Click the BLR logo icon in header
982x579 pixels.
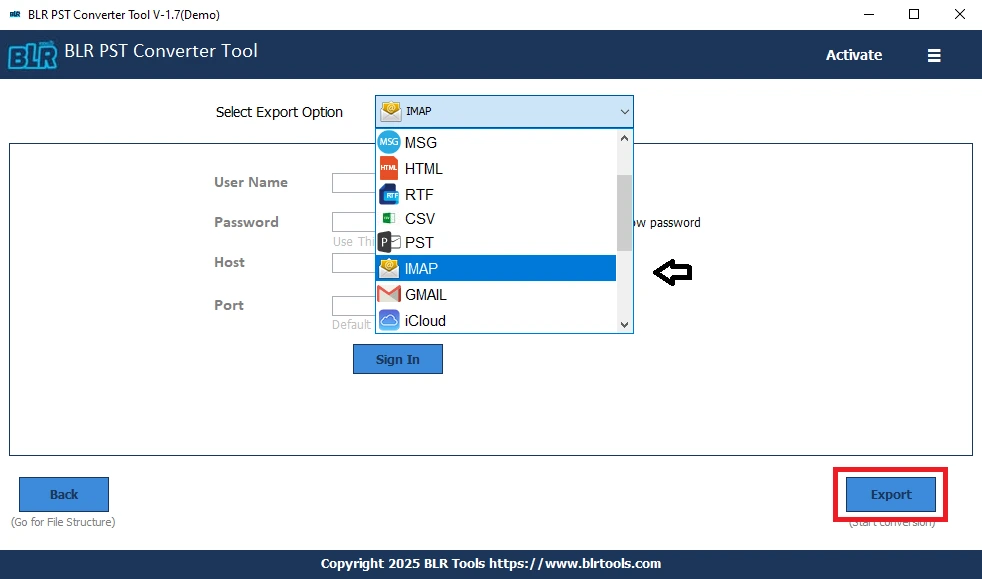click(x=33, y=55)
